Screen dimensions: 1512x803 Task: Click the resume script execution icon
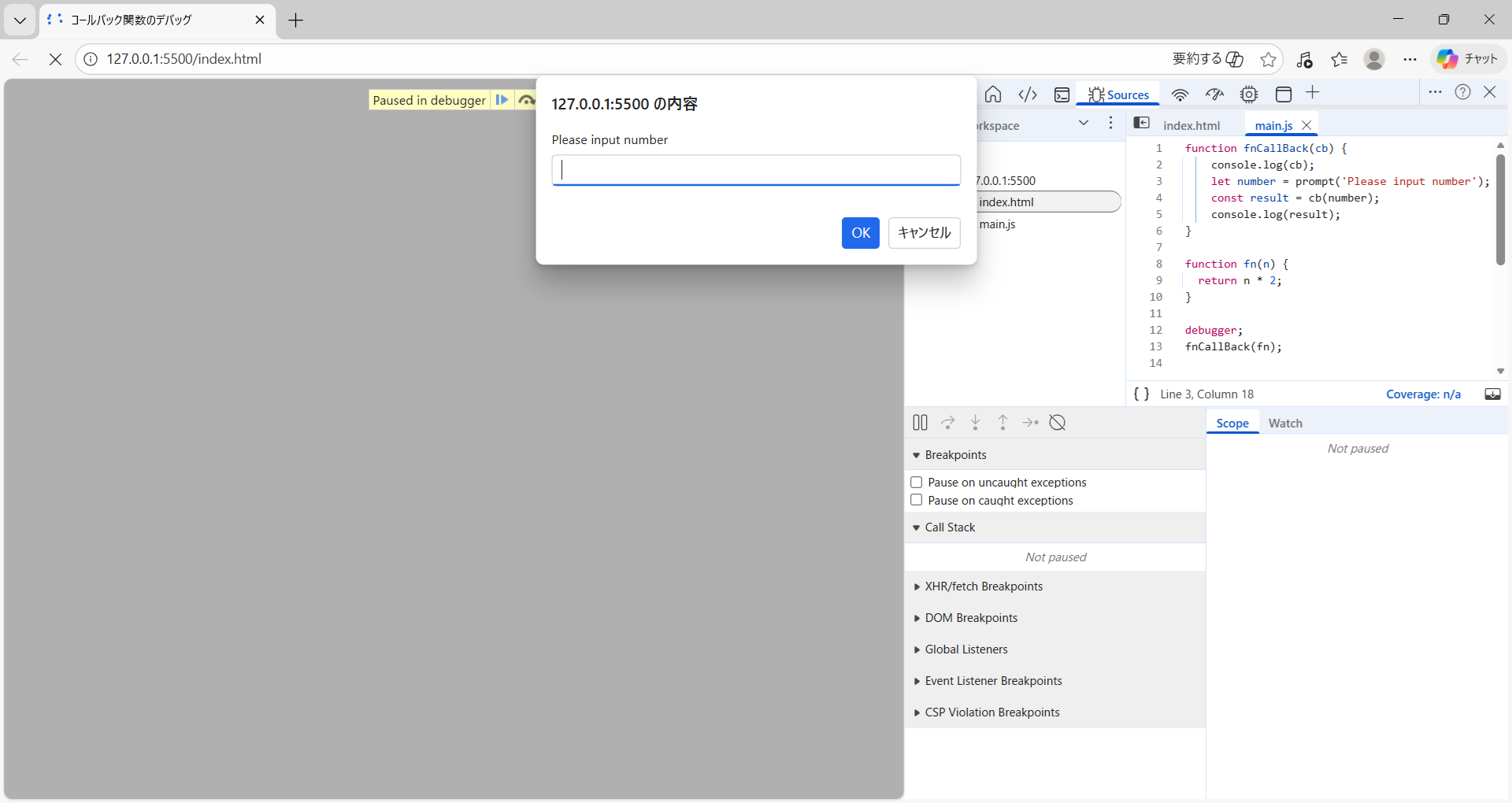502,100
